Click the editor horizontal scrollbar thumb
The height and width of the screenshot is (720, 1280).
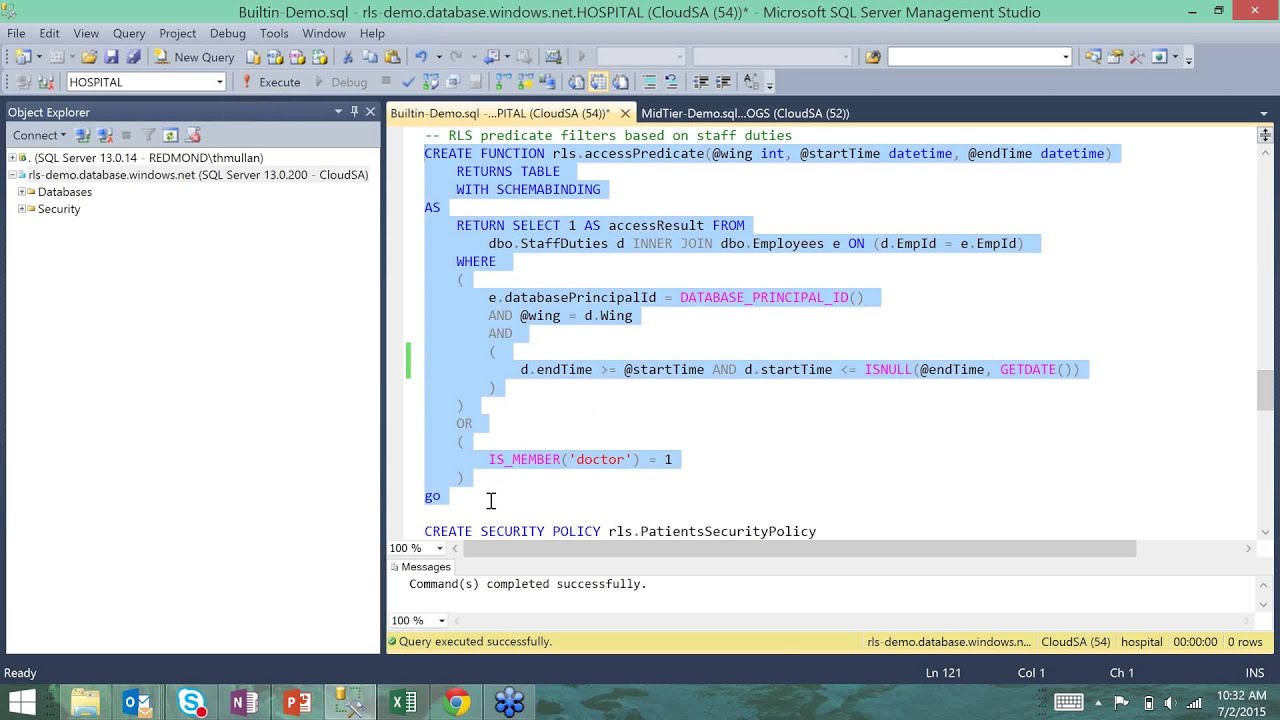click(800, 549)
